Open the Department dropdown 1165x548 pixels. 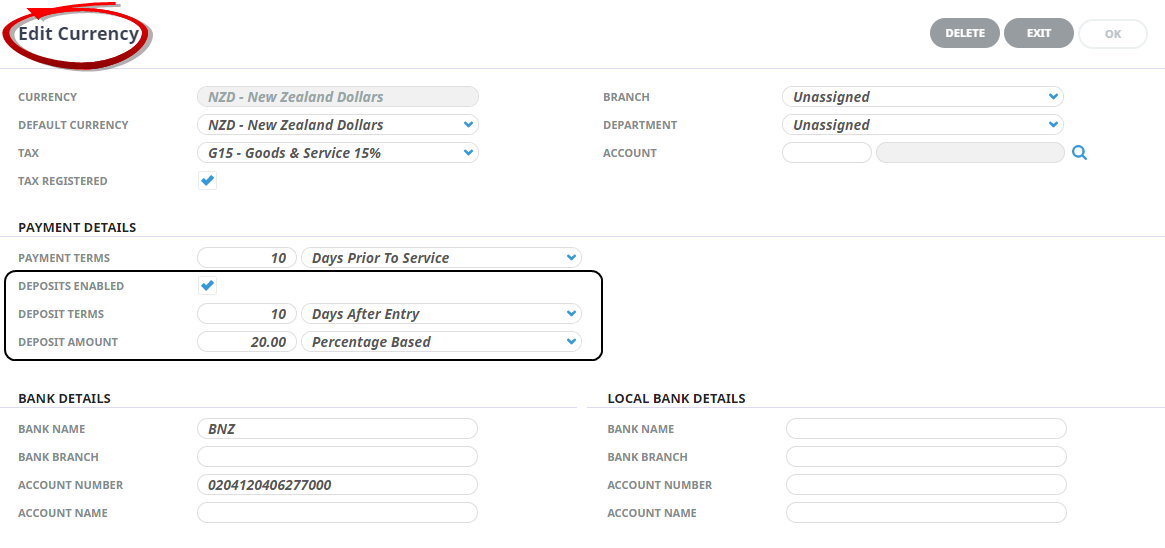[922, 125]
